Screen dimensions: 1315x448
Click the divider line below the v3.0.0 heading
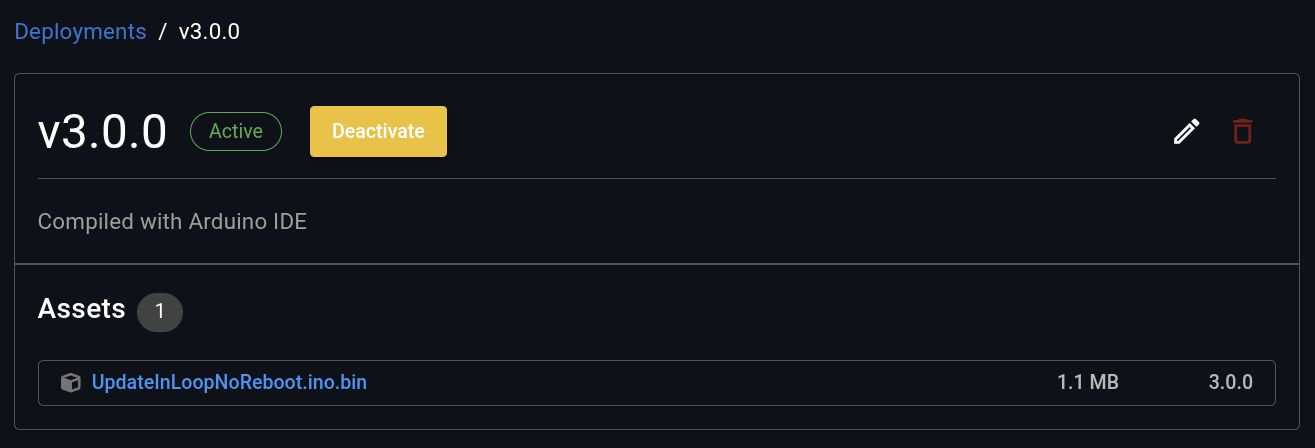coord(656,178)
